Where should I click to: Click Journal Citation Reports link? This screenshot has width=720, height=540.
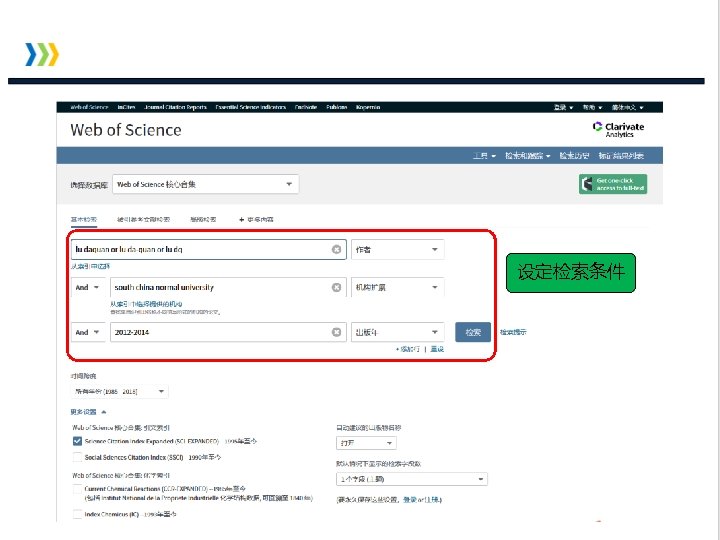pos(175,107)
